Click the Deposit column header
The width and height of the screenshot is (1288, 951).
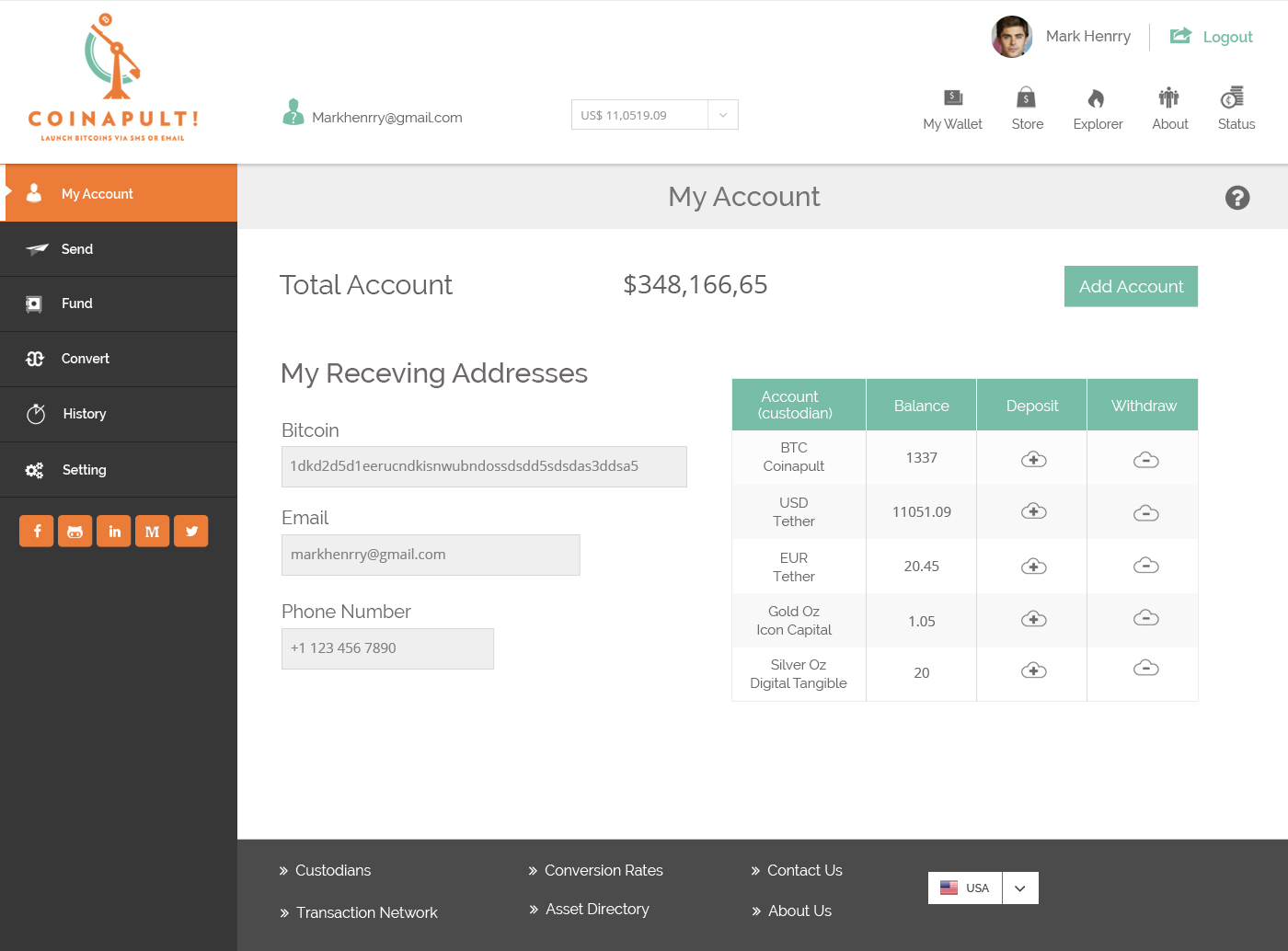coord(1032,405)
